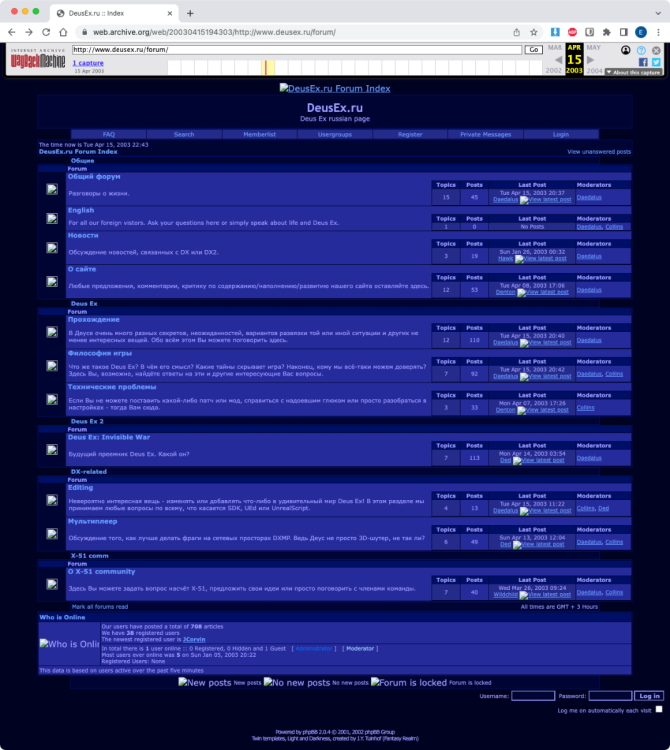
Task: Open the Общий форум forum
Action: [x=94, y=176]
